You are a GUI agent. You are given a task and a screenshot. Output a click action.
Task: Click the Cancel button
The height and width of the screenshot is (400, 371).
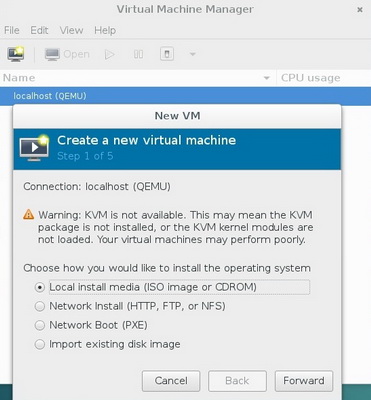click(171, 381)
